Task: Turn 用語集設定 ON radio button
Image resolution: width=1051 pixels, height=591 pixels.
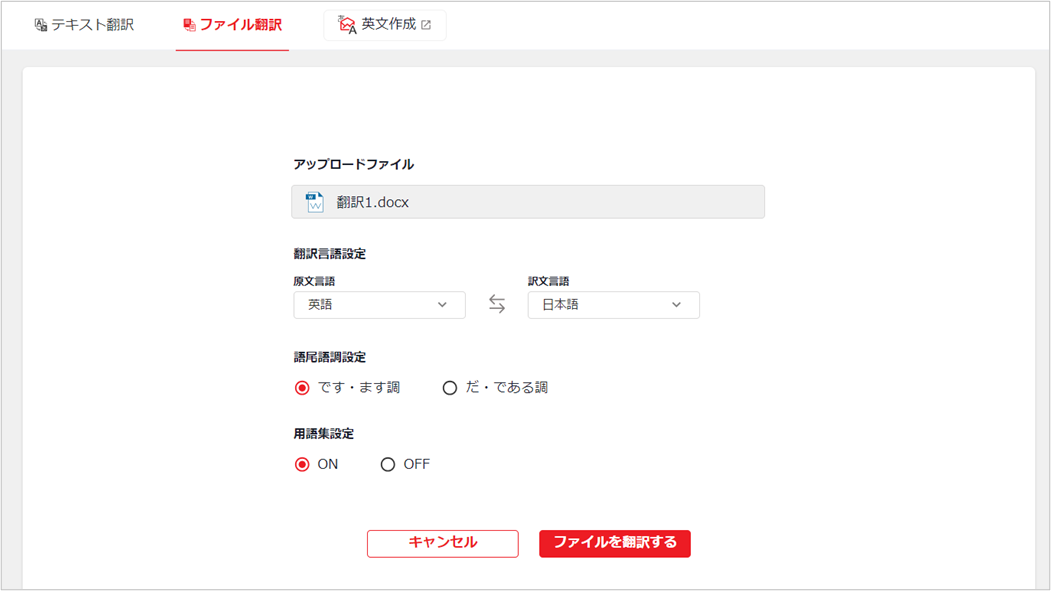Action: pyautogui.click(x=302, y=464)
